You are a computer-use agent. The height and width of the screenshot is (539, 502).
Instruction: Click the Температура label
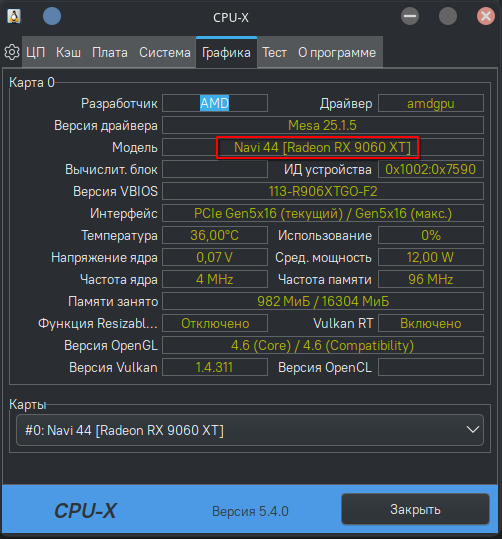(x=119, y=235)
